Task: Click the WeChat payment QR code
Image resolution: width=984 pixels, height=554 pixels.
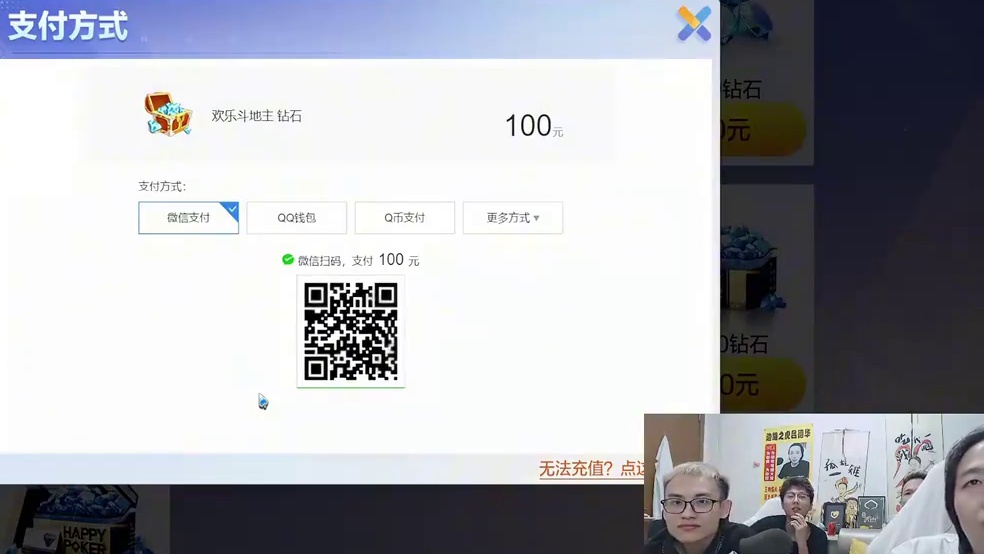Action: tap(351, 331)
